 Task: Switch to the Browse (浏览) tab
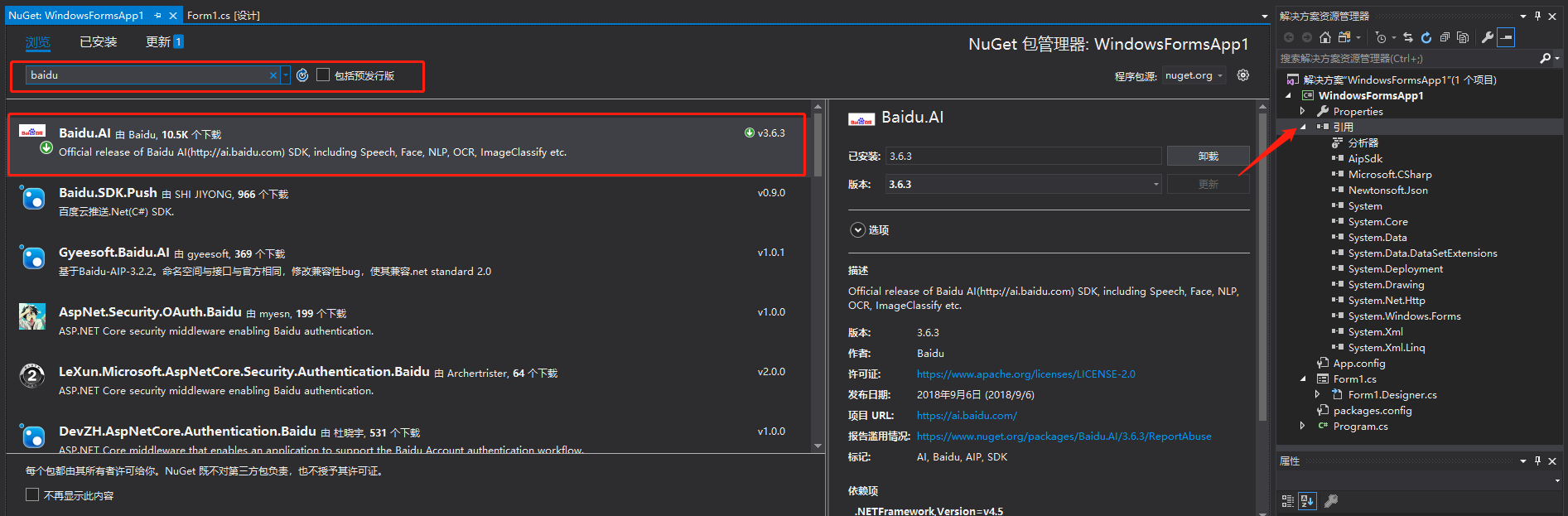37,42
